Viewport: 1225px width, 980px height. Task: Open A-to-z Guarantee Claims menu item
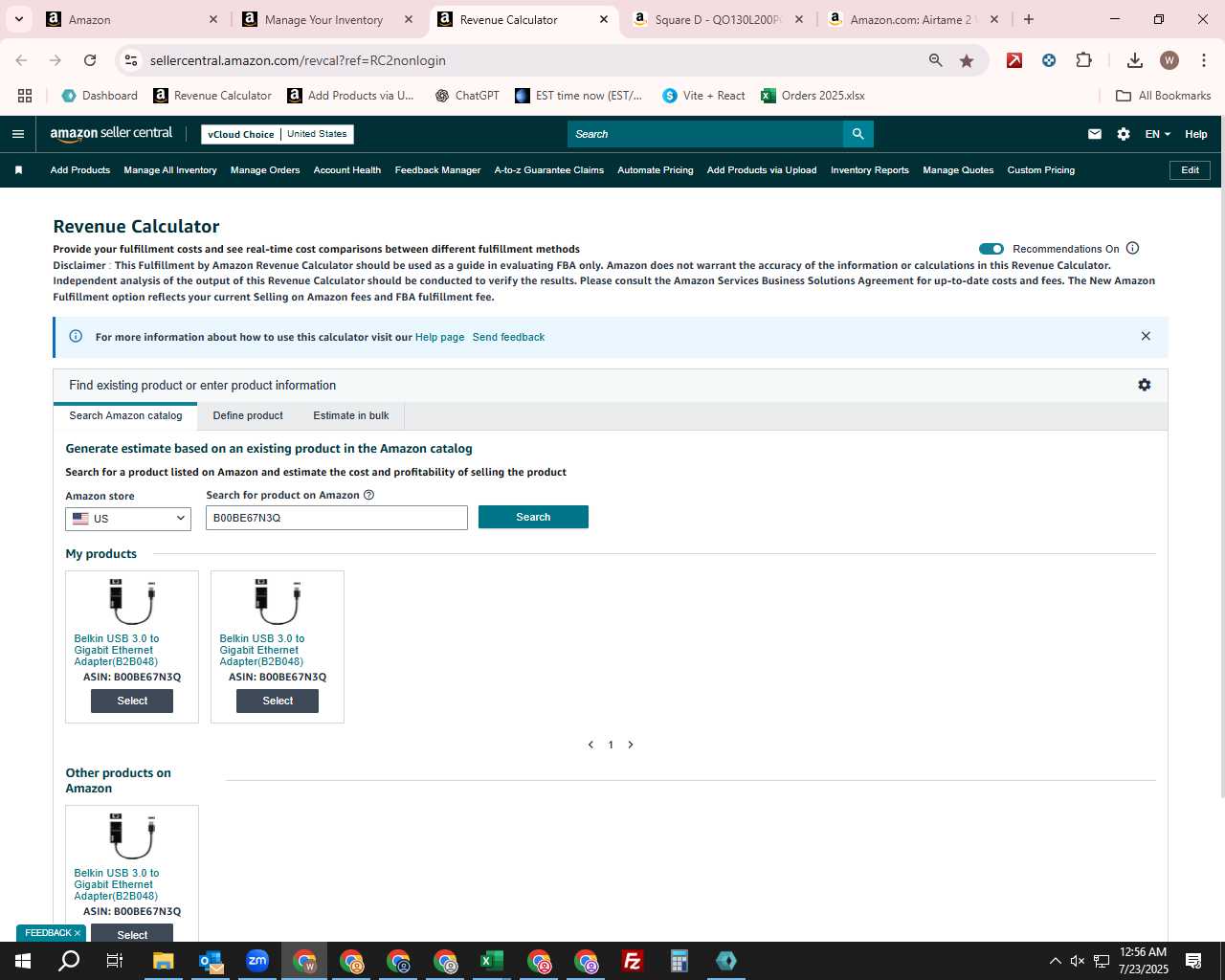tap(549, 170)
